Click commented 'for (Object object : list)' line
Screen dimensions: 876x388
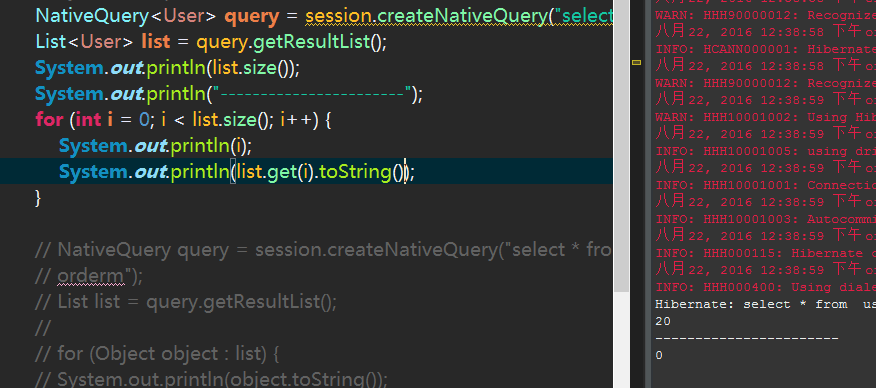pos(157,354)
